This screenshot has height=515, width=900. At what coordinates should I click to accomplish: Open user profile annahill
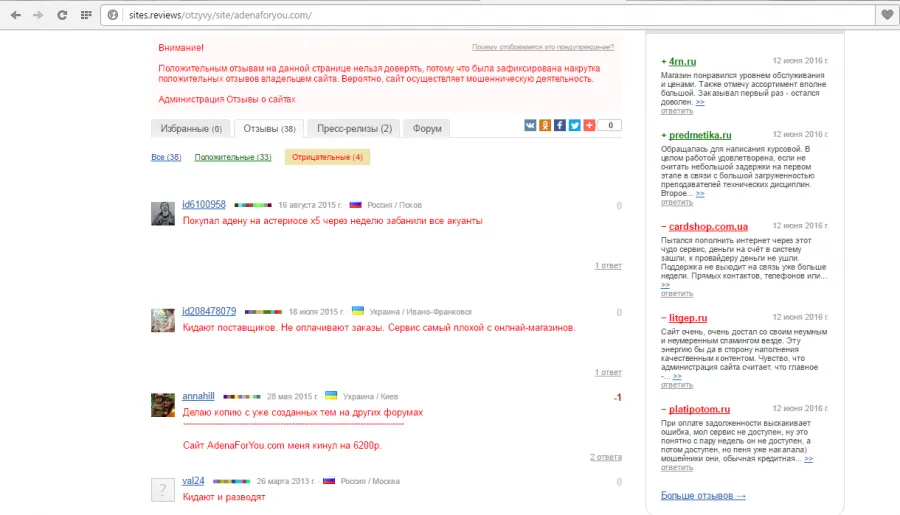coord(198,396)
